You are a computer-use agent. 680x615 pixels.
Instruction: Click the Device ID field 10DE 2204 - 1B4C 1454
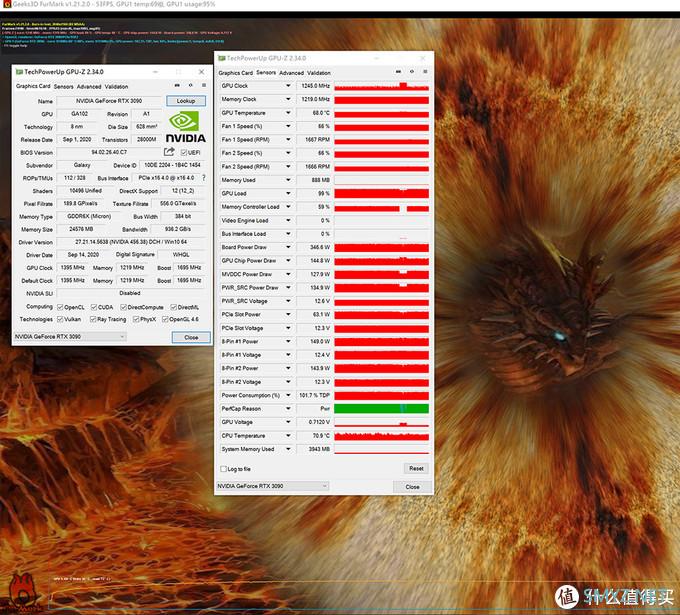coord(172,165)
